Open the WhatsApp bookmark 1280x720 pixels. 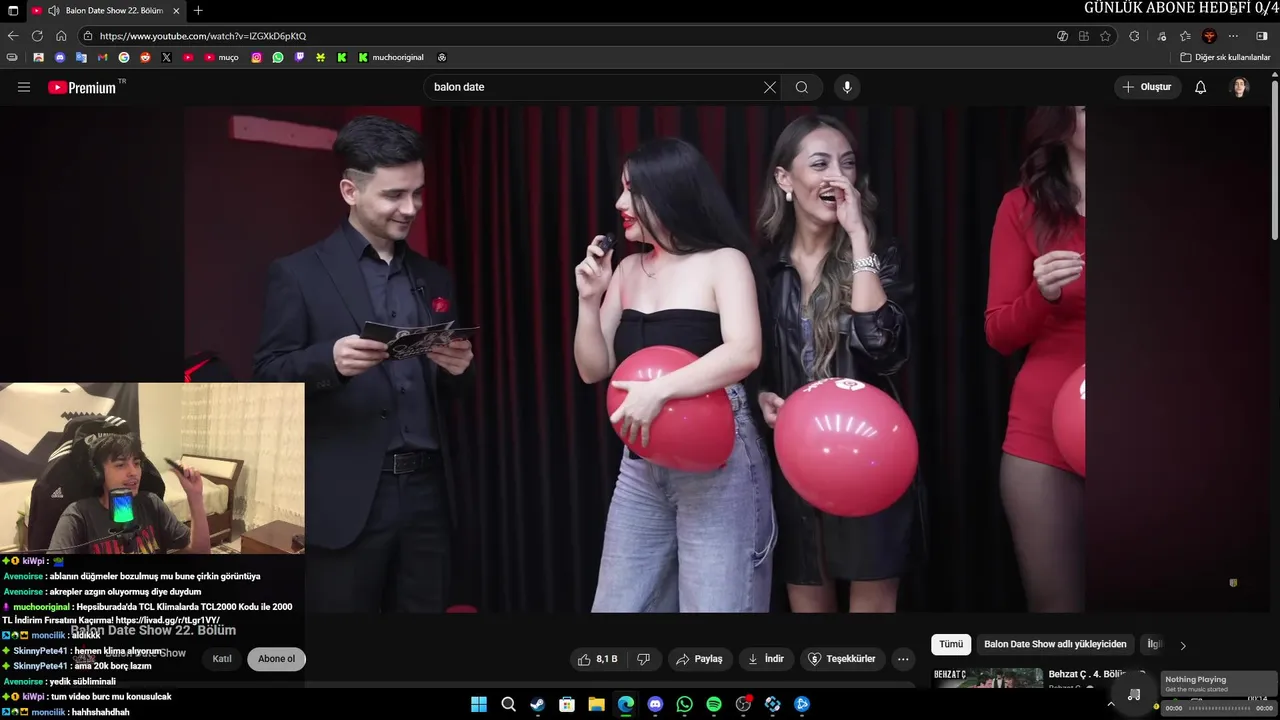click(x=277, y=58)
